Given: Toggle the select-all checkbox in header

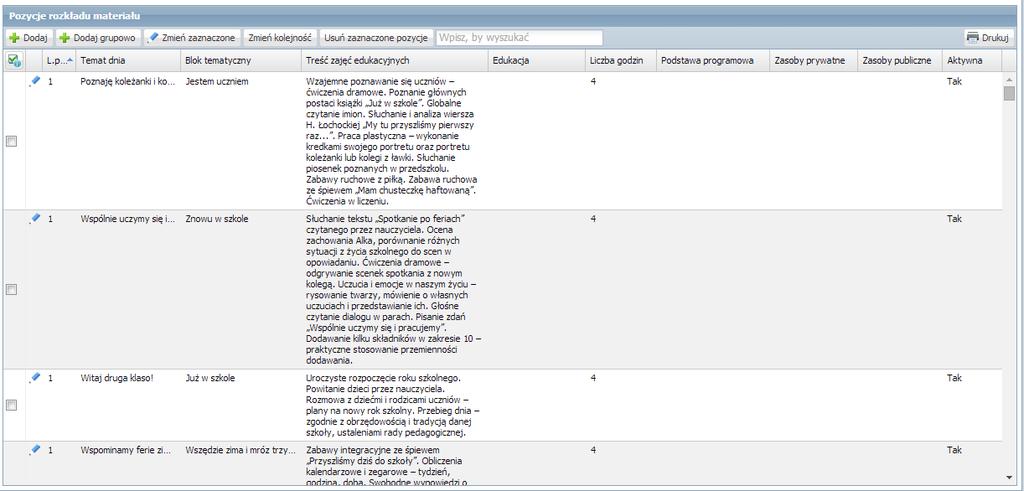Looking at the screenshot, I should 14,61.
